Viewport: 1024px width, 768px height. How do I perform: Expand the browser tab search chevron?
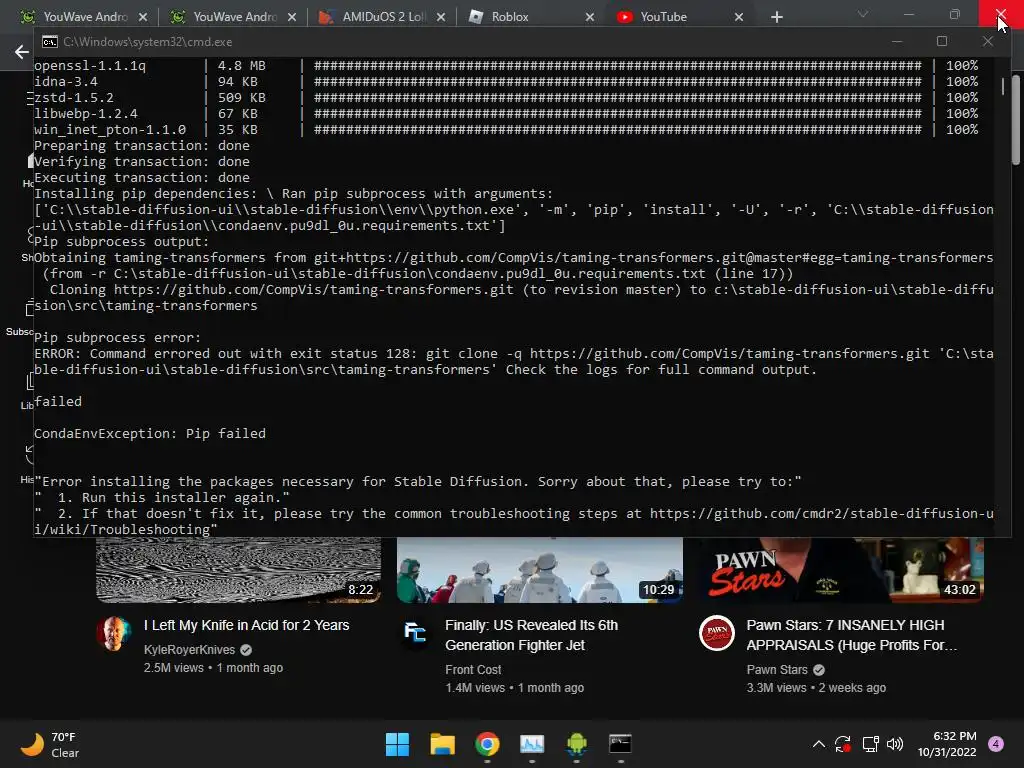click(x=863, y=14)
